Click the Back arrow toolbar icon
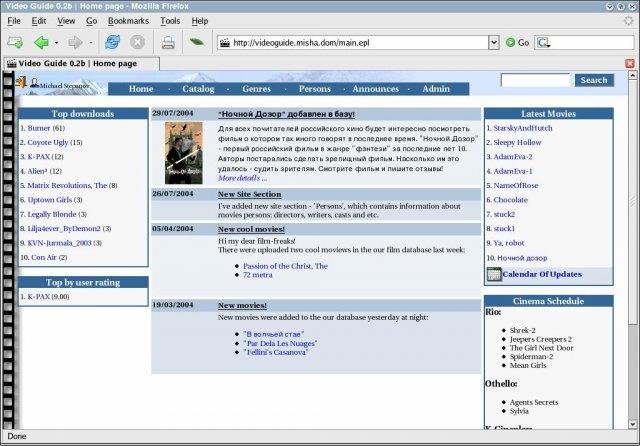The height and width of the screenshot is (446, 640). point(42,42)
